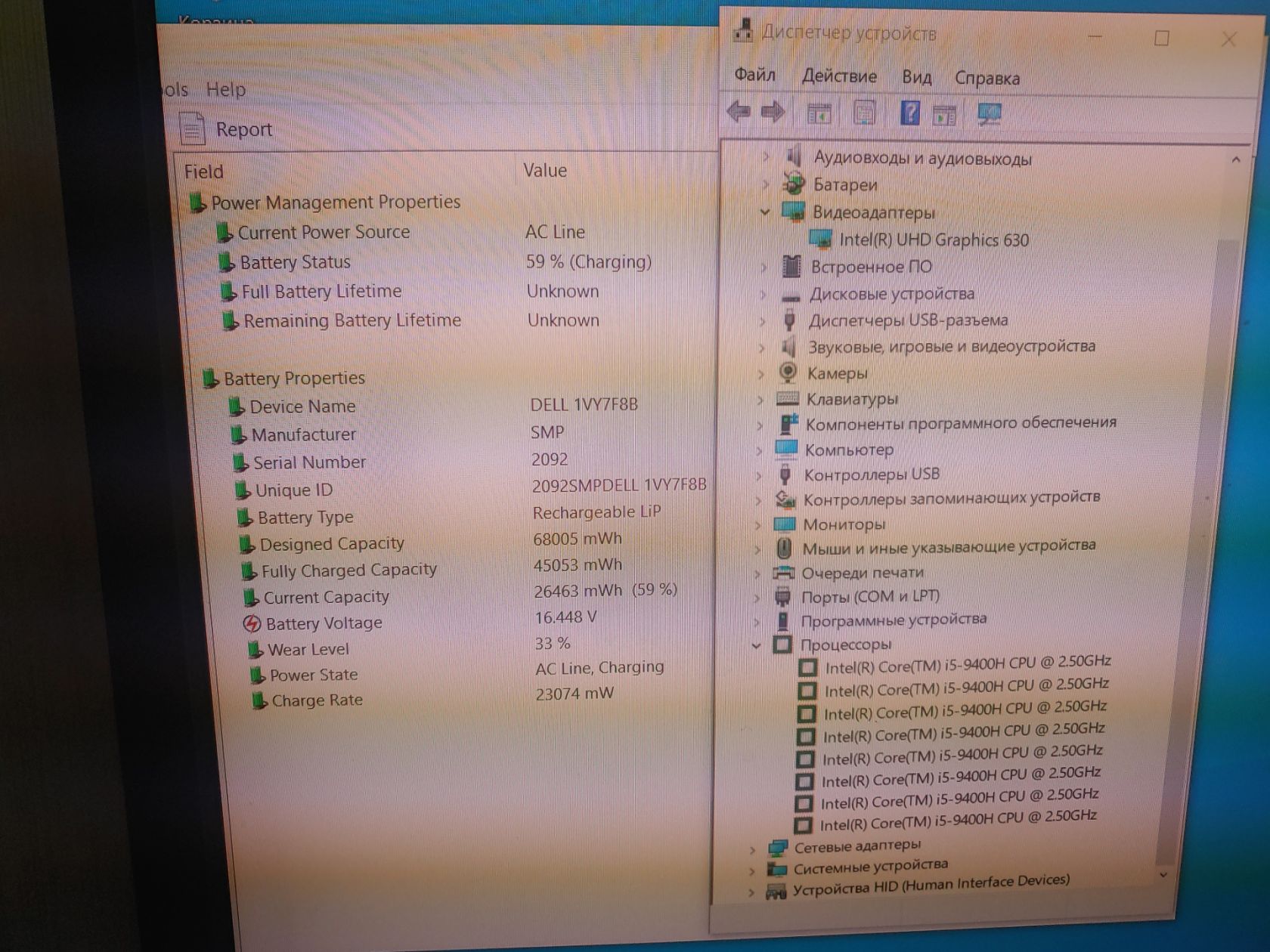Open the Файл menu
This screenshot has width=1270, height=952.
pyautogui.click(x=755, y=75)
